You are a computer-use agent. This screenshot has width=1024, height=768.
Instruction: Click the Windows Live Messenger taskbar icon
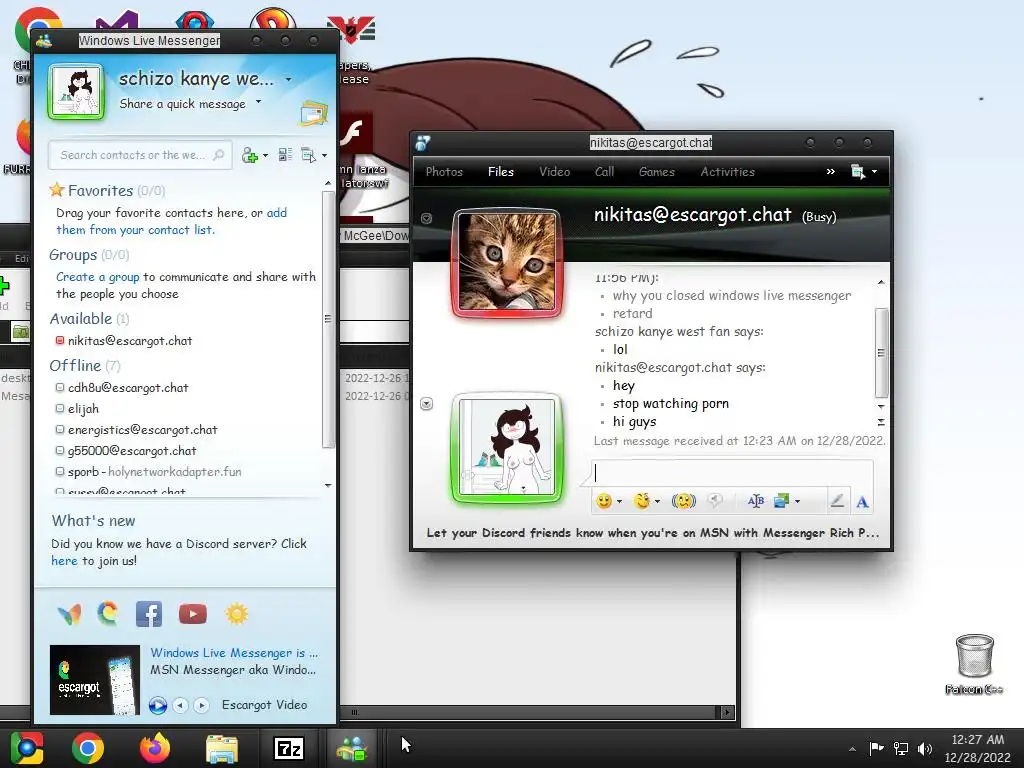point(352,748)
